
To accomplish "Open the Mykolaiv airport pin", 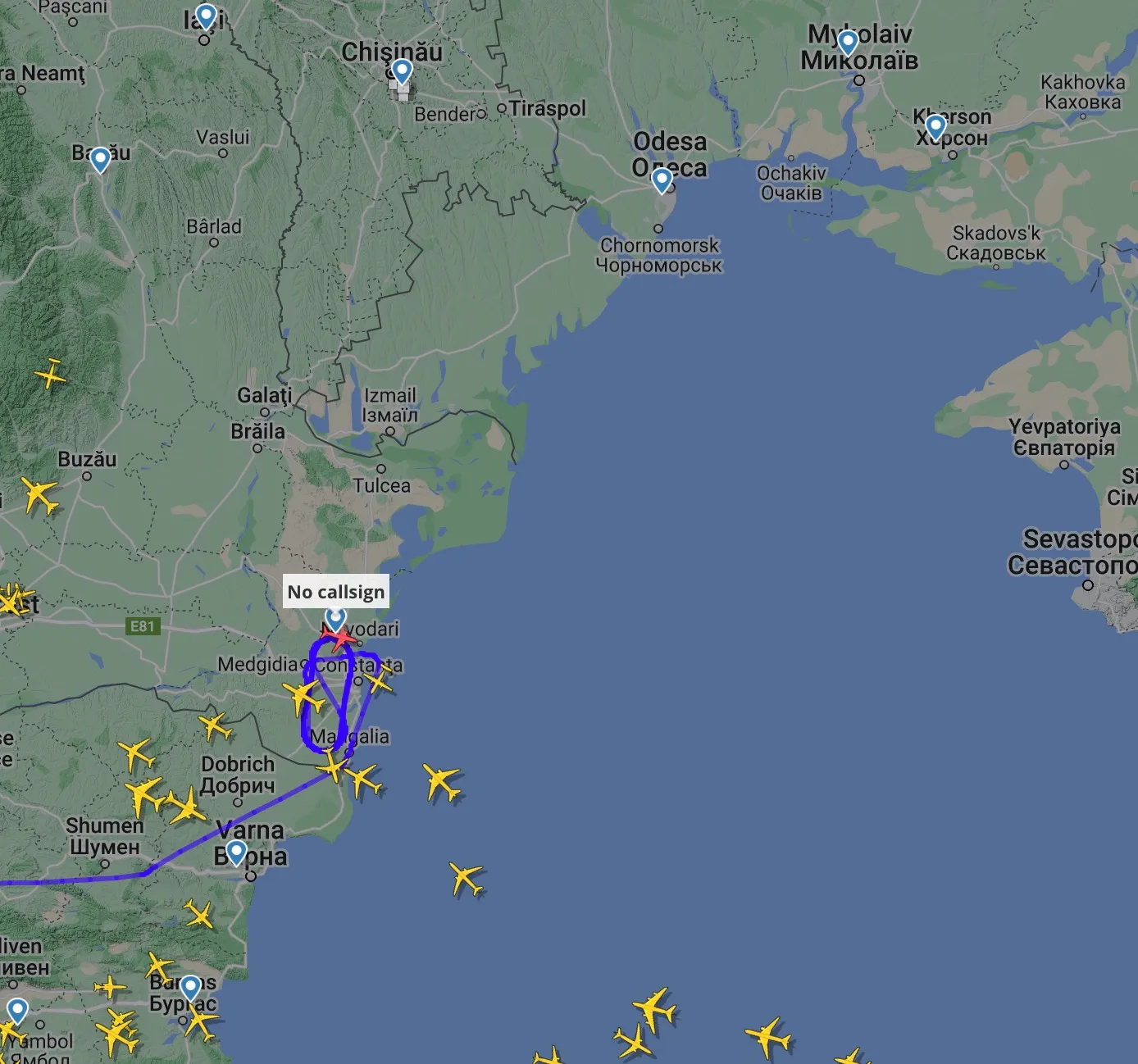I will pyautogui.click(x=848, y=42).
